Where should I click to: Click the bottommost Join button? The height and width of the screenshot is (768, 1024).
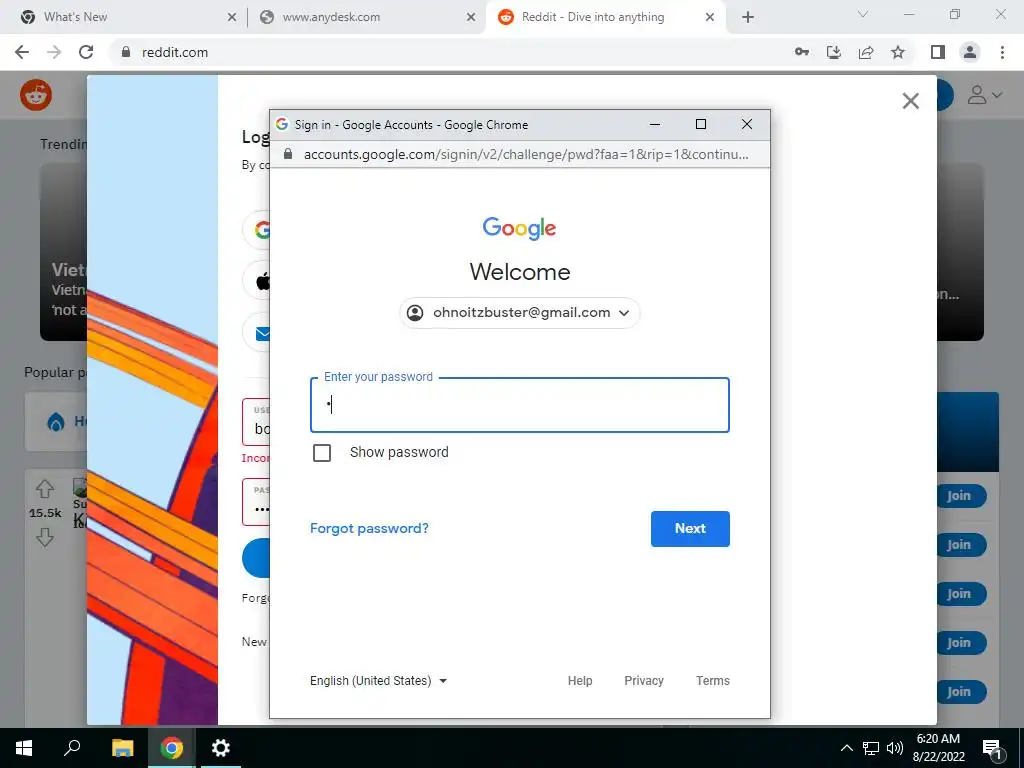click(x=959, y=692)
